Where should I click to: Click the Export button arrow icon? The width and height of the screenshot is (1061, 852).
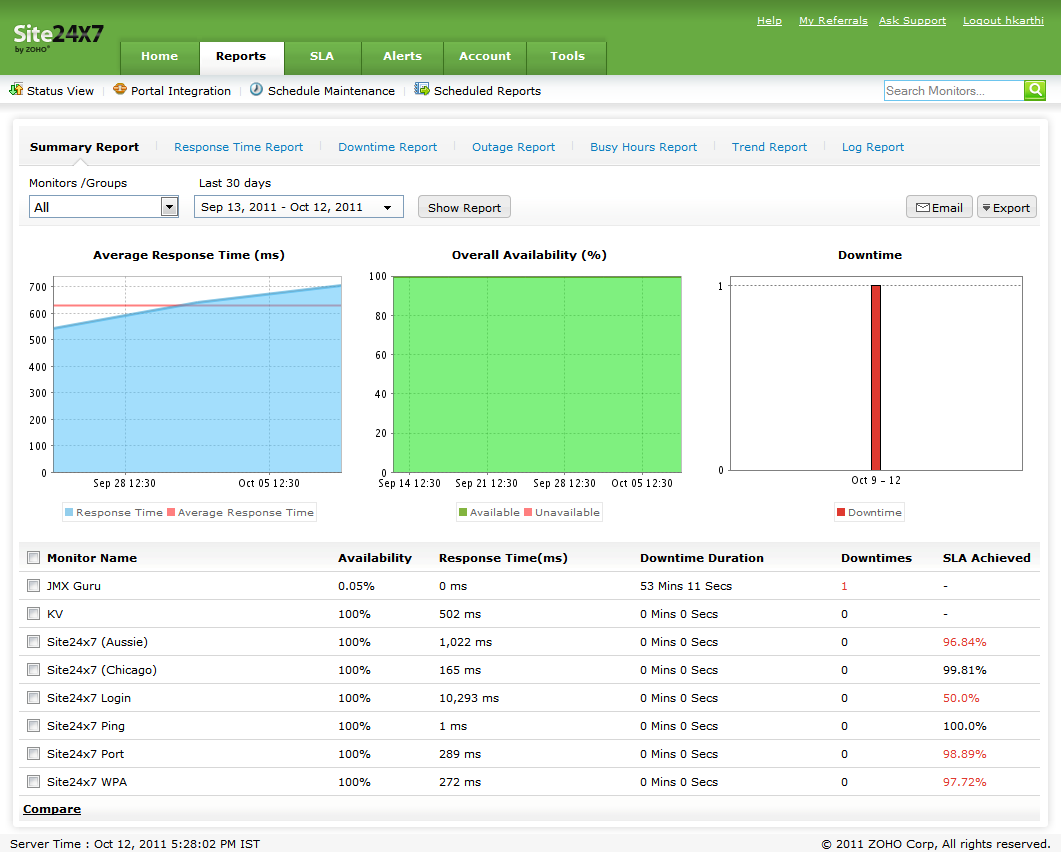pyautogui.click(x=986, y=208)
